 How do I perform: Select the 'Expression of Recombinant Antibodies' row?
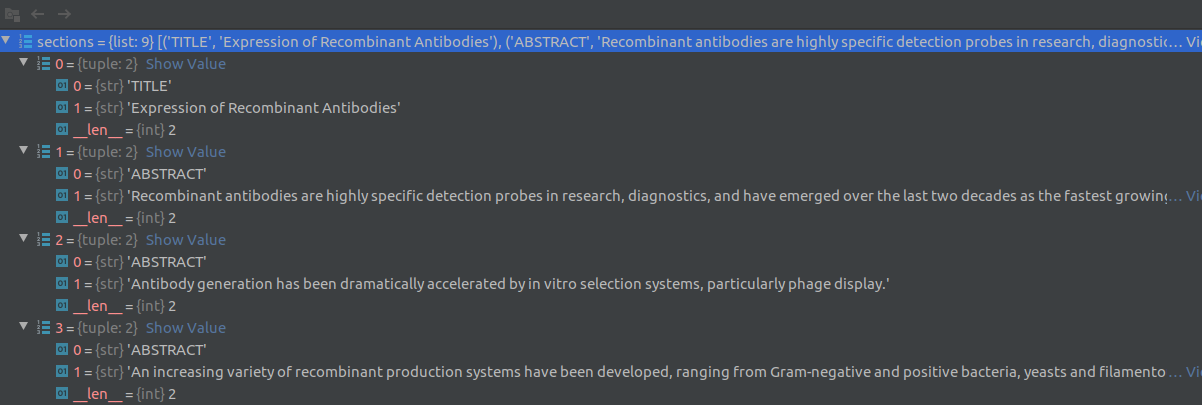(601, 108)
